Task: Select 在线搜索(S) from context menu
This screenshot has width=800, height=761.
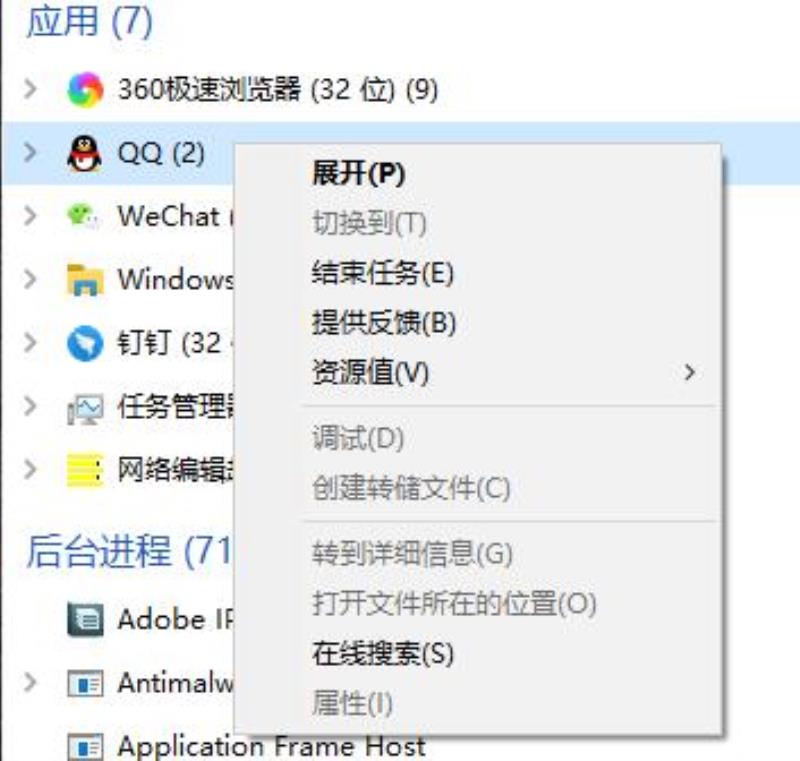Action: [383, 653]
